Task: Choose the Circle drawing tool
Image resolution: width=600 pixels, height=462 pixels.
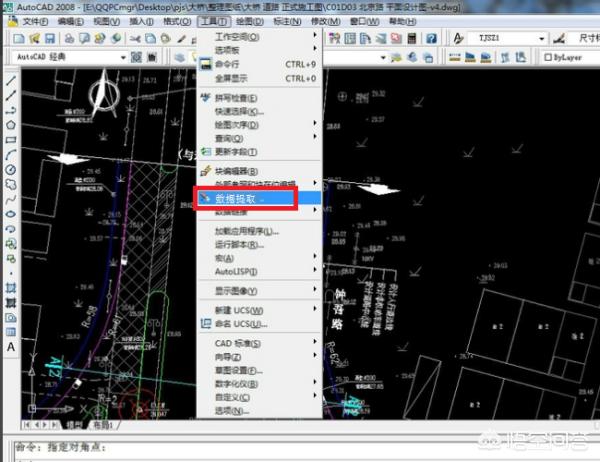Action: tap(11, 170)
